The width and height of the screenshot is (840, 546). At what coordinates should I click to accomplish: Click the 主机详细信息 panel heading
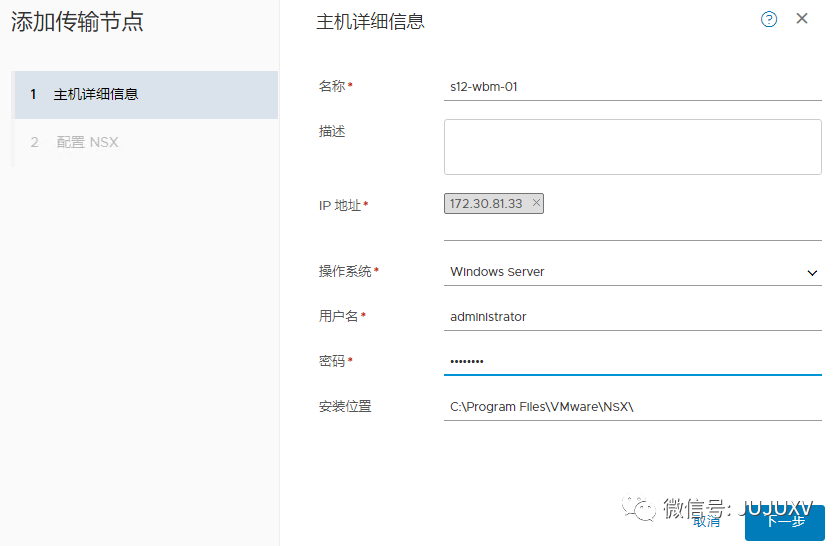coord(370,21)
